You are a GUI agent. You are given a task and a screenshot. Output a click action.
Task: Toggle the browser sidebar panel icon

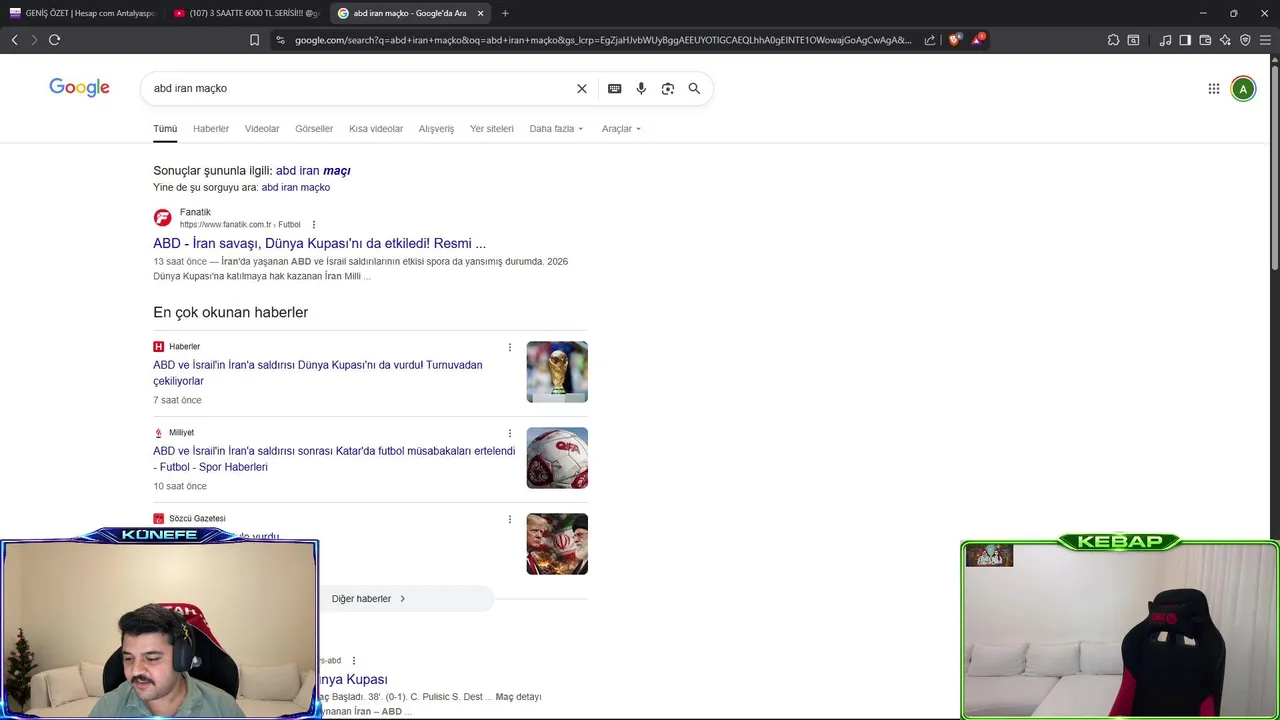(1185, 40)
